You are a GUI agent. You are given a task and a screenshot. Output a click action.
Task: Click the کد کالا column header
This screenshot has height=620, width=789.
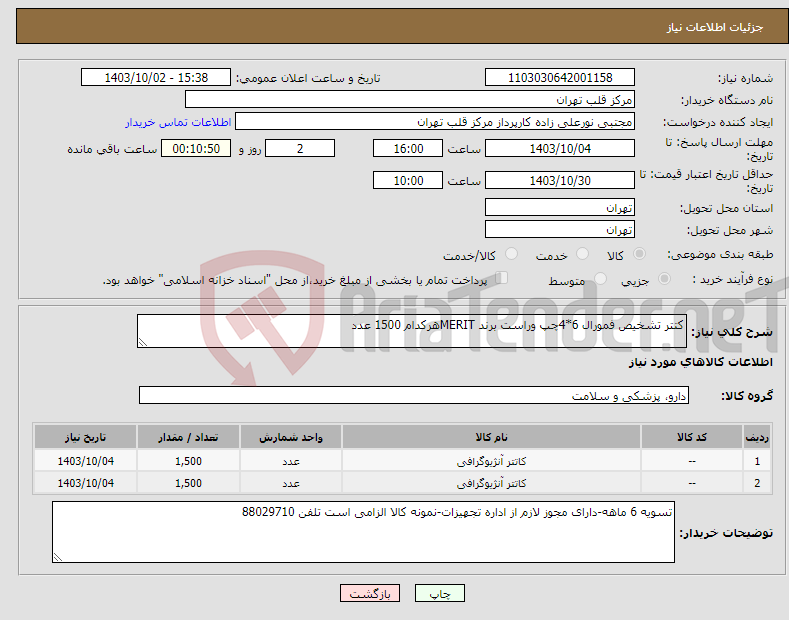(692, 437)
